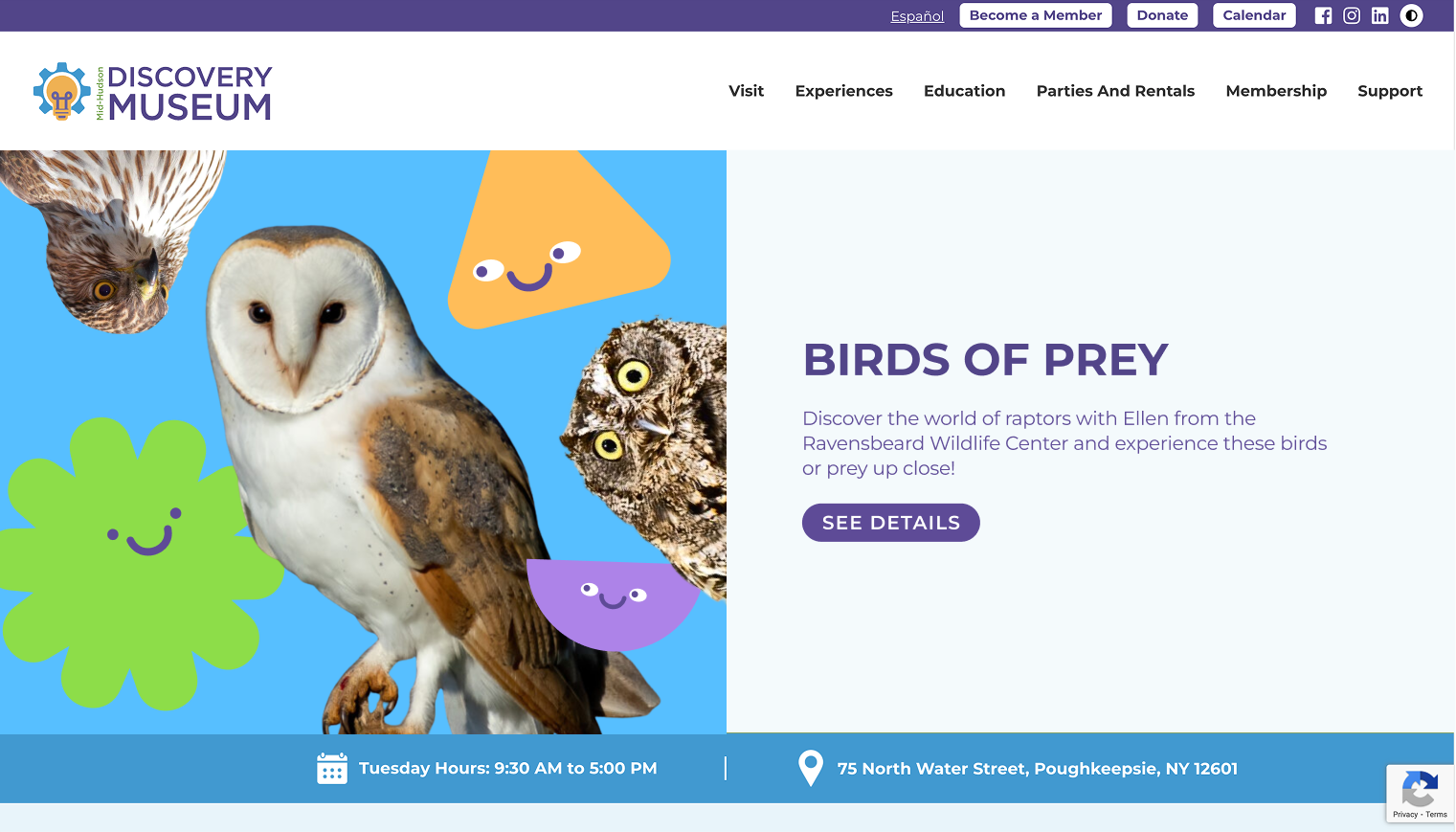Open the Support menu
Image resolution: width=1456 pixels, height=832 pixels.
click(1390, 91)
